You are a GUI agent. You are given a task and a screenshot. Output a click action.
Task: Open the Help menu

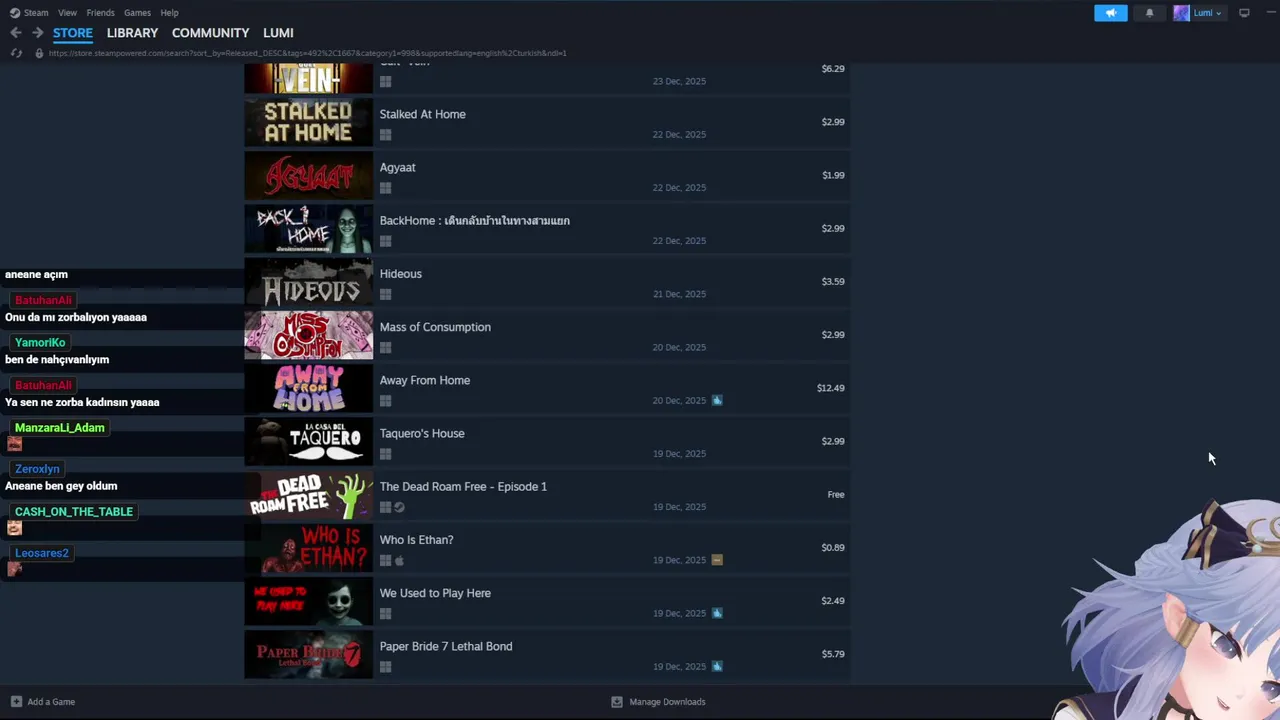click(169, 13)
